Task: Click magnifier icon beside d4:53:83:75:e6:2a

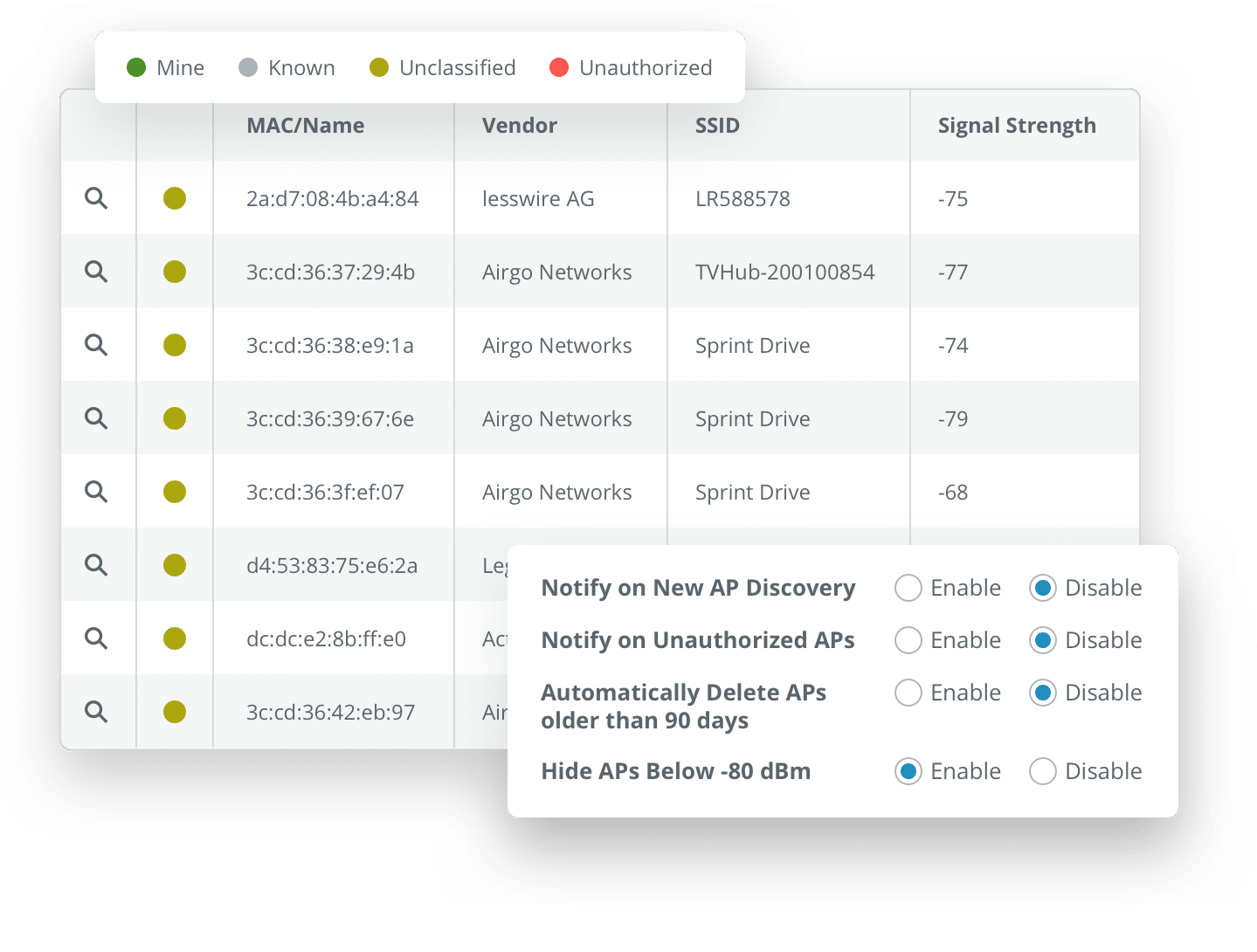Action: (x=96, y=565)
